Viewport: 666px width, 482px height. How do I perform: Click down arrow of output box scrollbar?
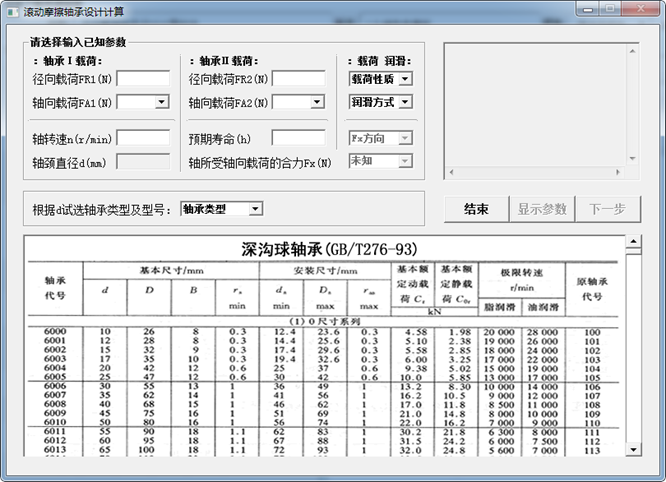[632, 159]
